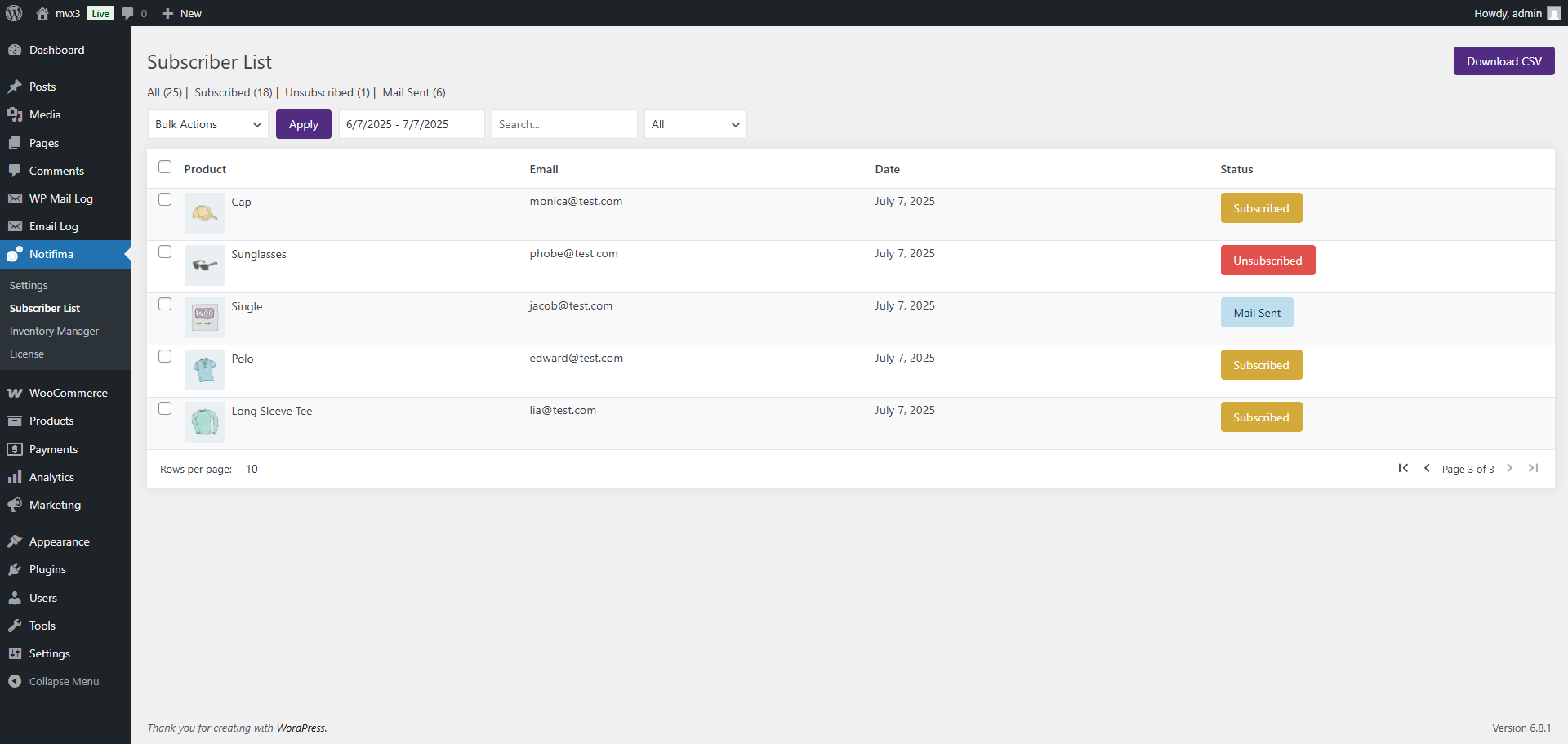Click Subscribed status for monica@test.com

[1261, 208]
